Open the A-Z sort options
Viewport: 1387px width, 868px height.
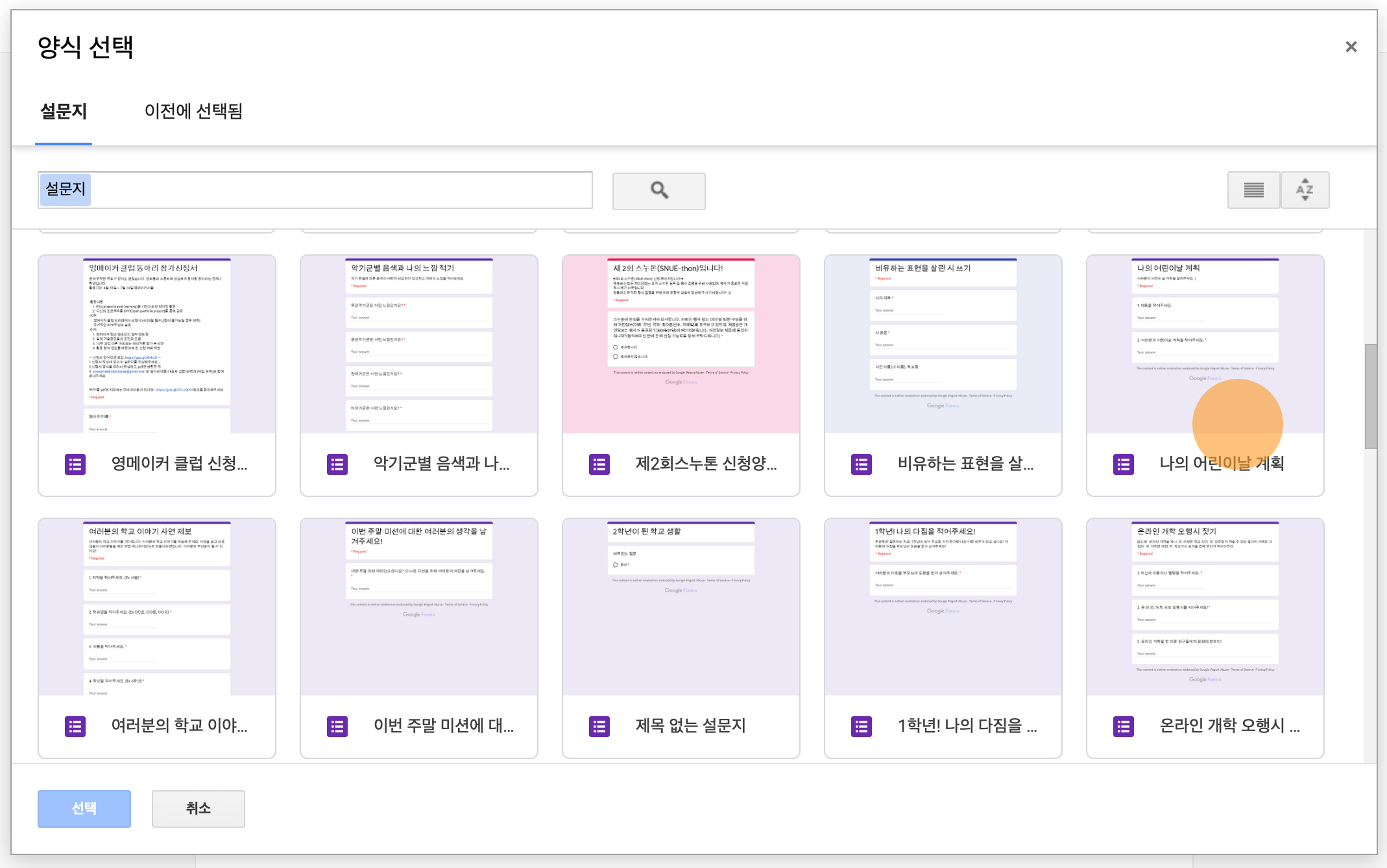(1305, 190)
